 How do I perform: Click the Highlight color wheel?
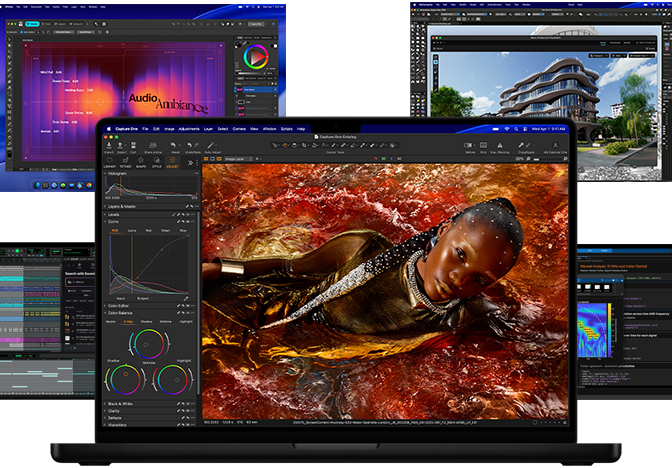point(173,379)
